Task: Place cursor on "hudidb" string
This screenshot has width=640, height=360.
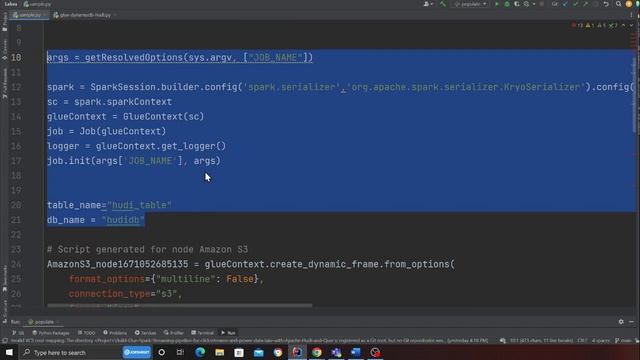Action: click(123, 220)
